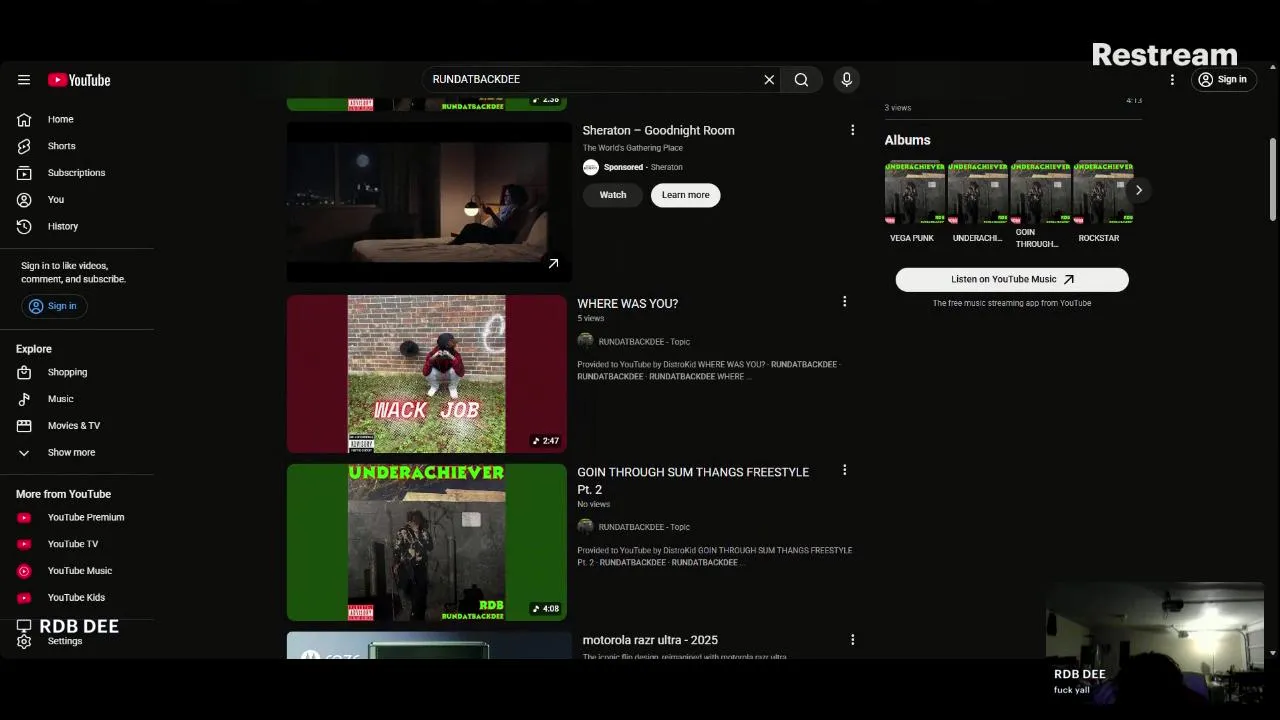The height and width of the screenshot is (720, 1280).
Task: Click the top-right Sign in button
Action: click(x=1223, y=80)
